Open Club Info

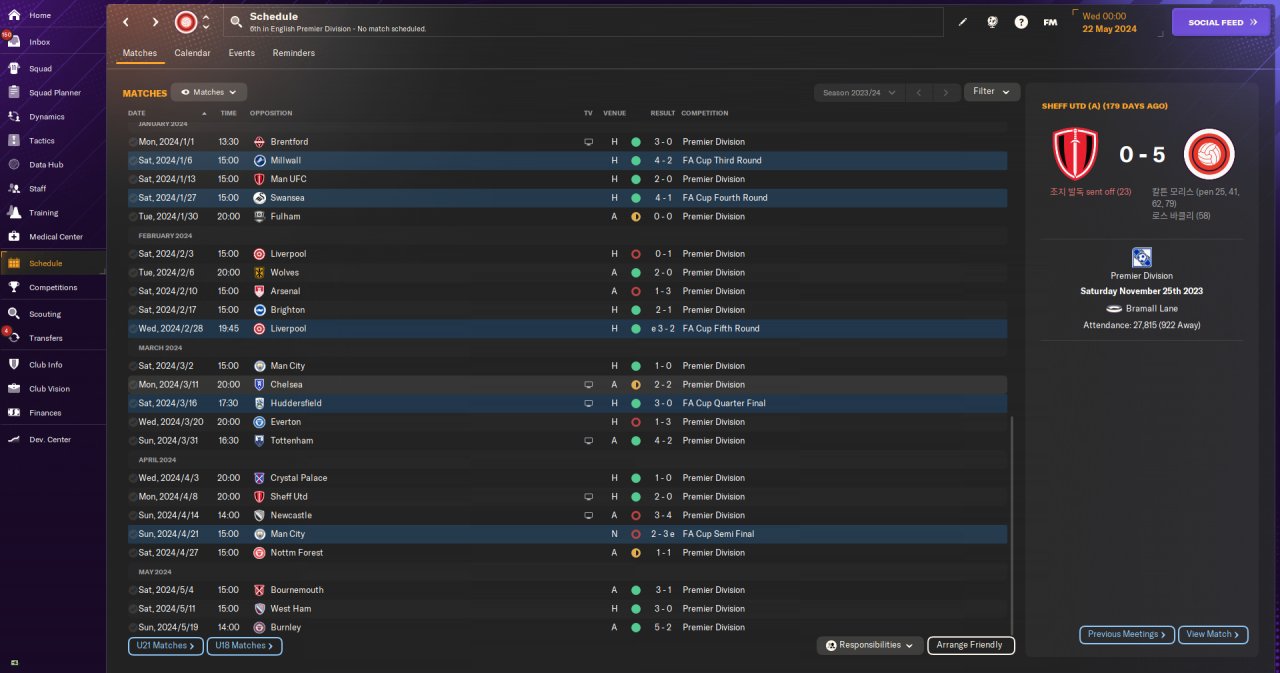45,365
